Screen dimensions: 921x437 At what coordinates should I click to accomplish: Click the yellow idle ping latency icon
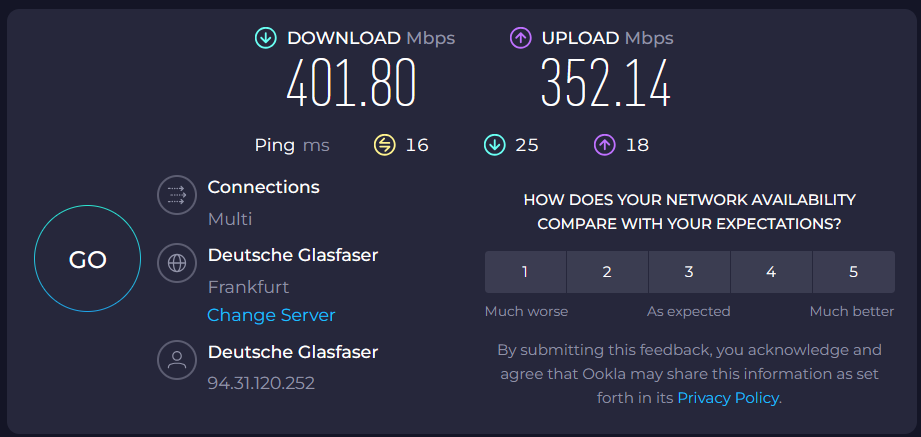(384, 145)
